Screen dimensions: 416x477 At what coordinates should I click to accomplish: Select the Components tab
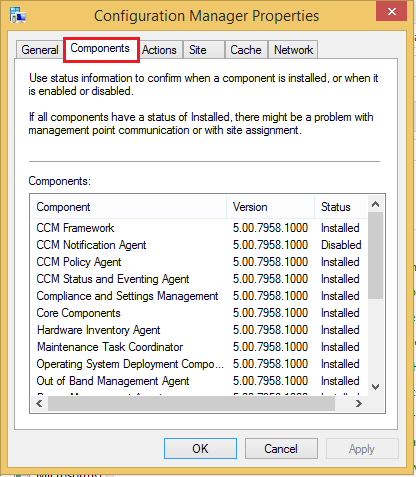100,49
